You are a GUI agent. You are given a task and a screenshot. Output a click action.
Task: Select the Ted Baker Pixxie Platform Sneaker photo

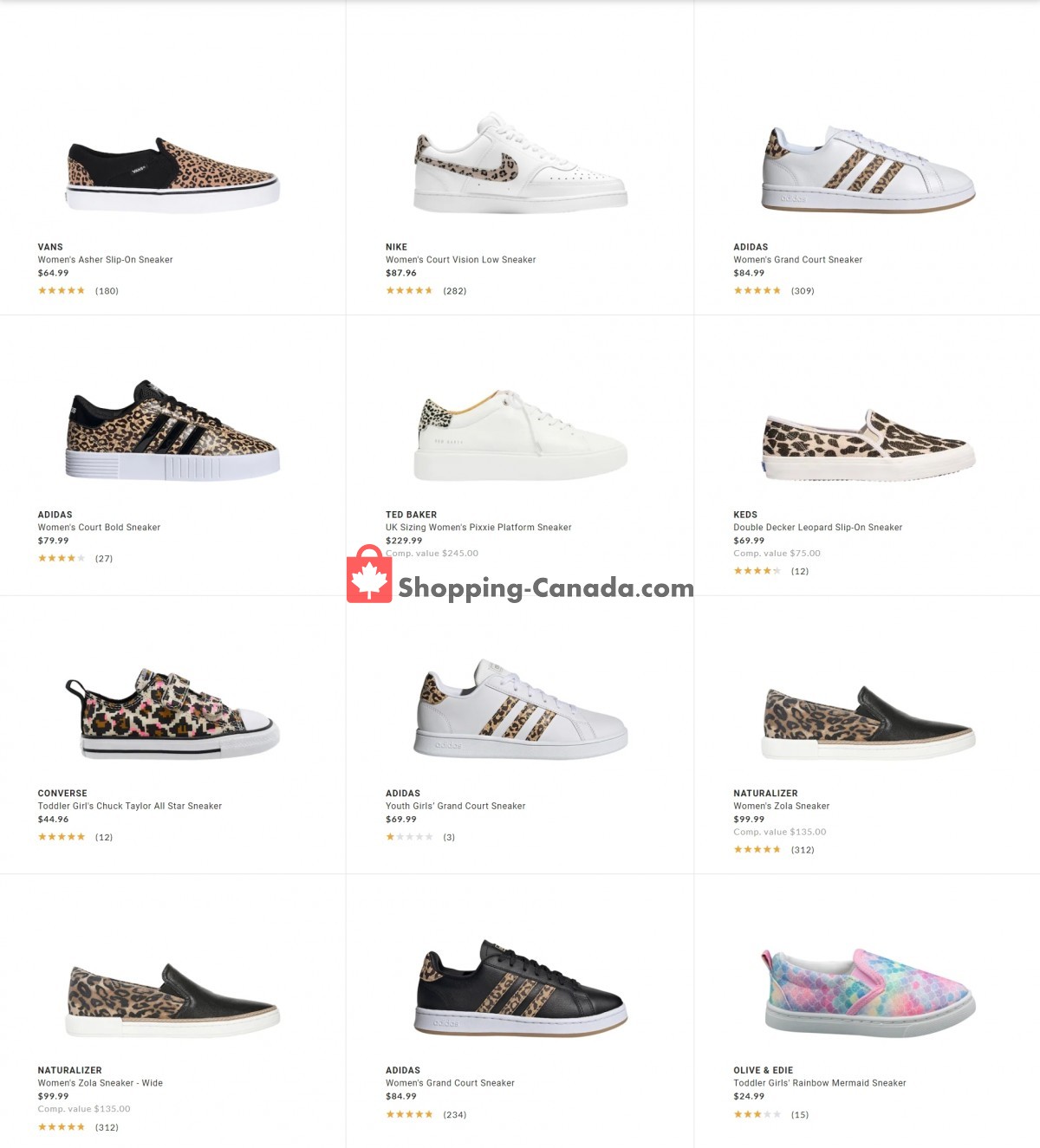click(520, 436)
